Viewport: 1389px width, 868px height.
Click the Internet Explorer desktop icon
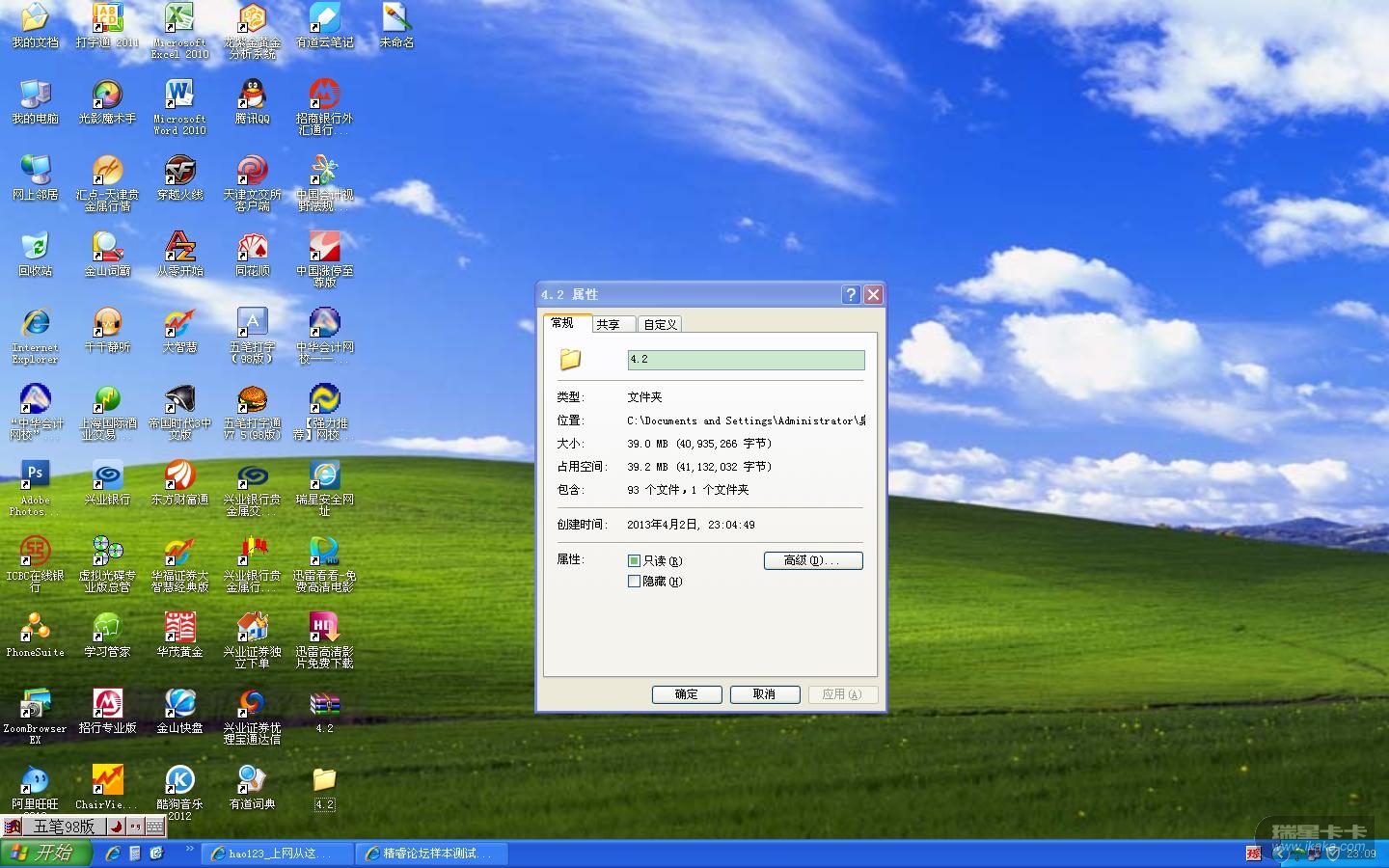[35, 324]
